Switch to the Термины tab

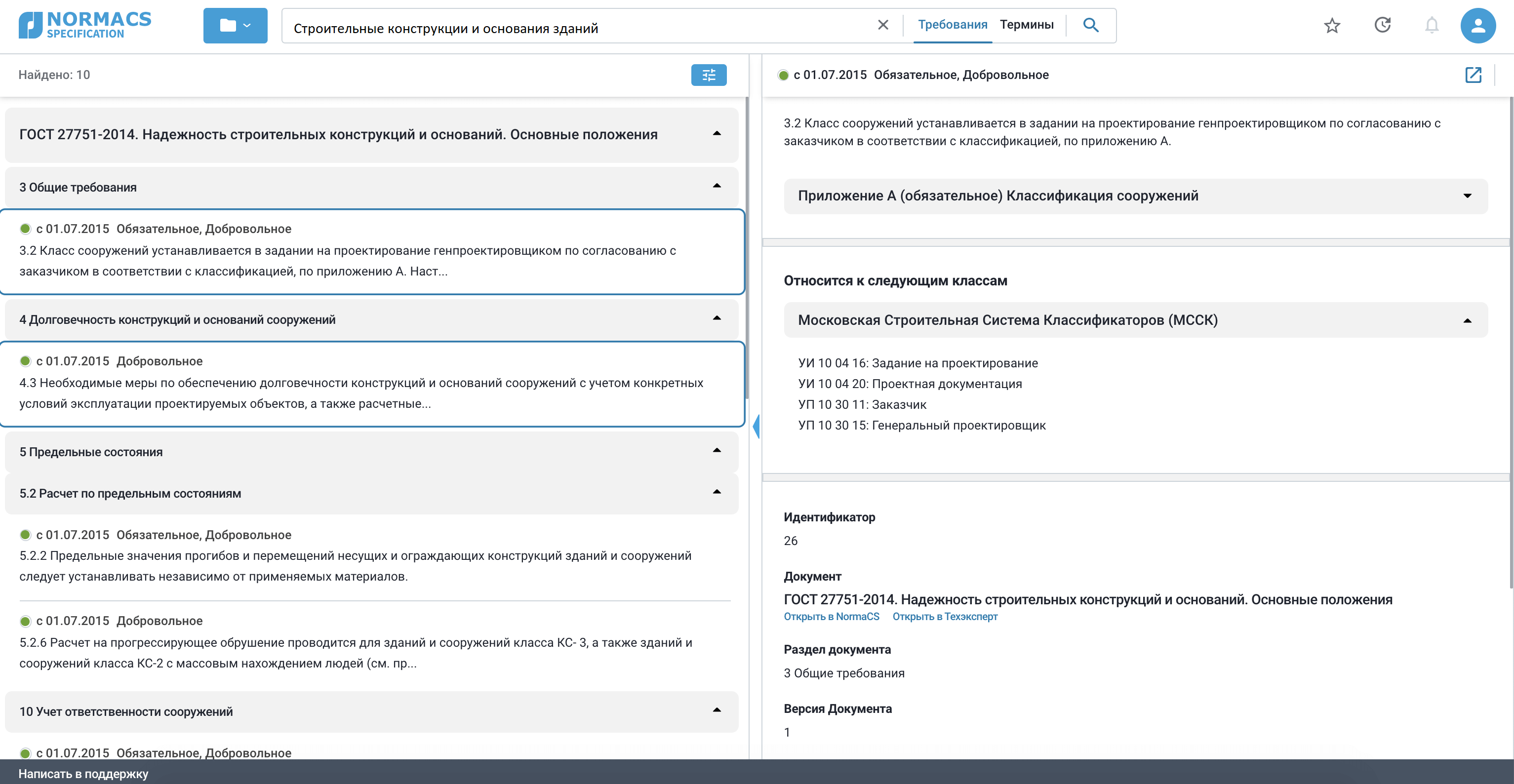(x=1027, y=25)
